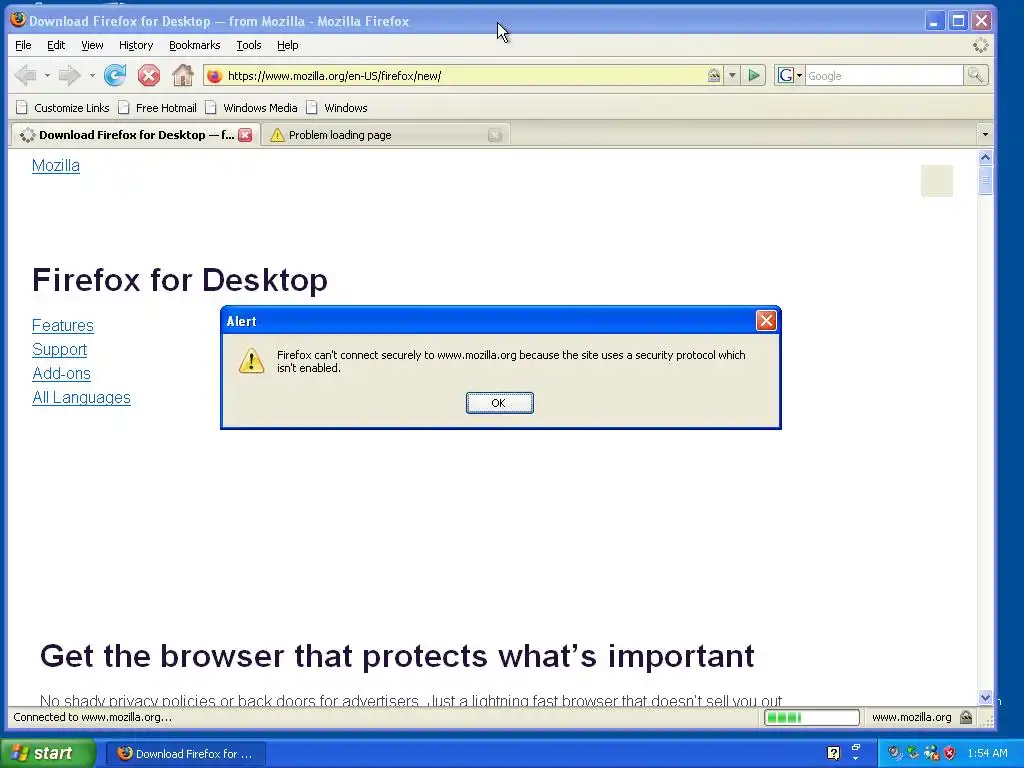The height and width of the screenshot is (768, 1024).
Task: Click the Firefox site icon in address bar
Action: pyautogui.click(x=215, y=76)
